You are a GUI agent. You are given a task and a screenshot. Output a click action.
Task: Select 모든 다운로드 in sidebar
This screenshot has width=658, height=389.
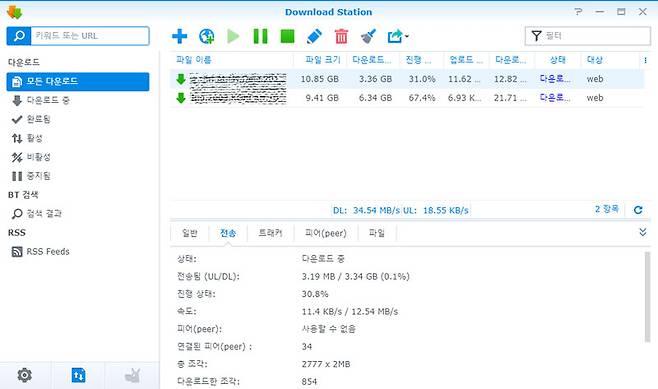[78, 81]
